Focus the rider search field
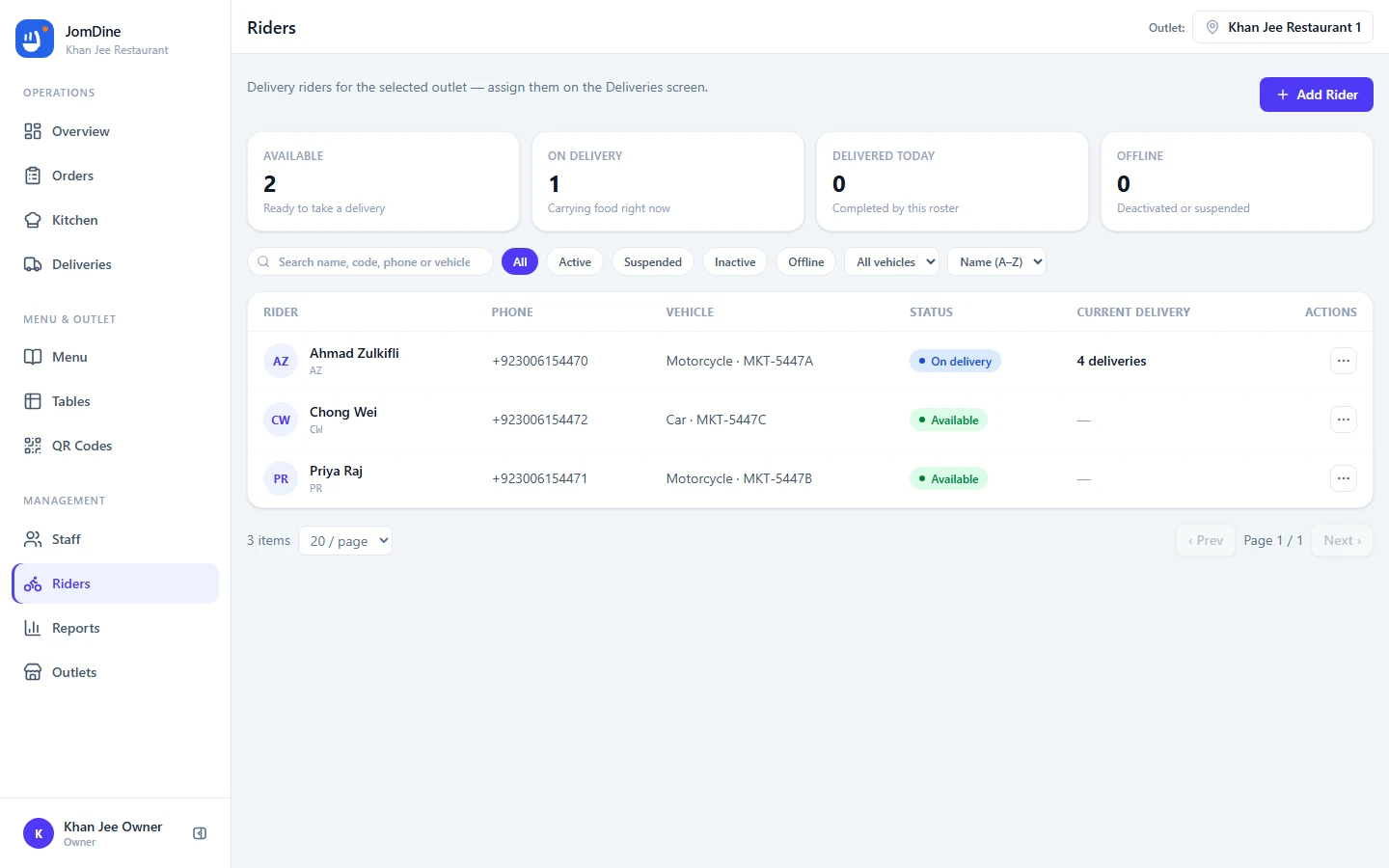The width and height of the screenshot is (1389, 868). (x=370, y=261)
